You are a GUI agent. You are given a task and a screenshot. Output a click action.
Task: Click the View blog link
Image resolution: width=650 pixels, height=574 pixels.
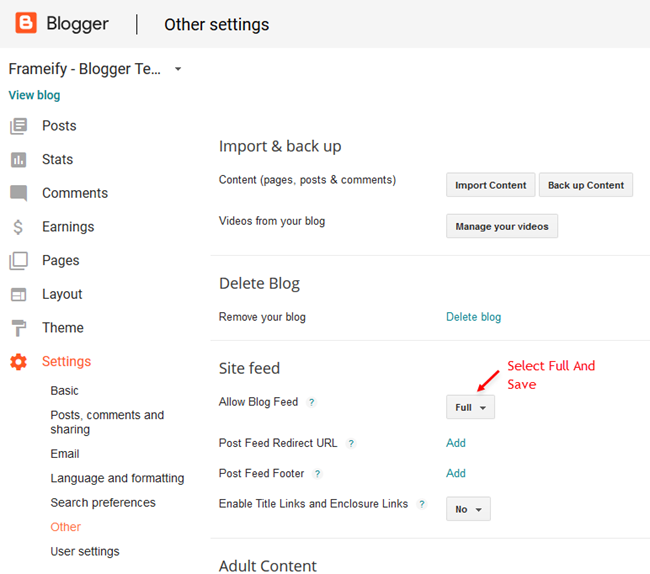[x=34, y=95]
